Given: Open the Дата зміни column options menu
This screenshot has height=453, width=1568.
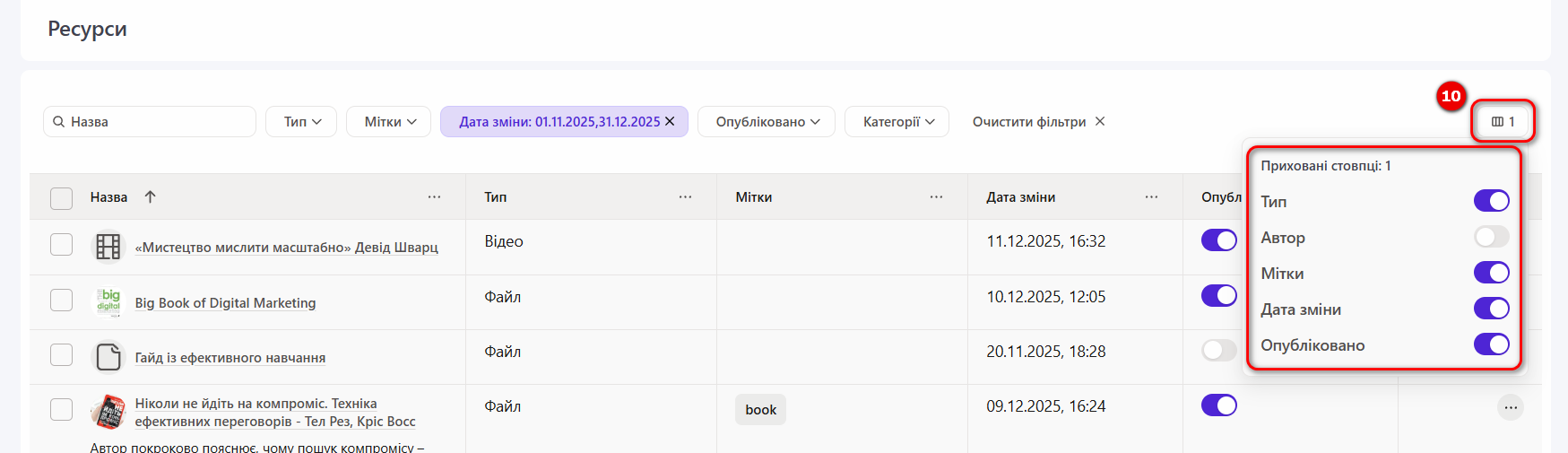Looking at the screenshot, I should pos(1151,196).
